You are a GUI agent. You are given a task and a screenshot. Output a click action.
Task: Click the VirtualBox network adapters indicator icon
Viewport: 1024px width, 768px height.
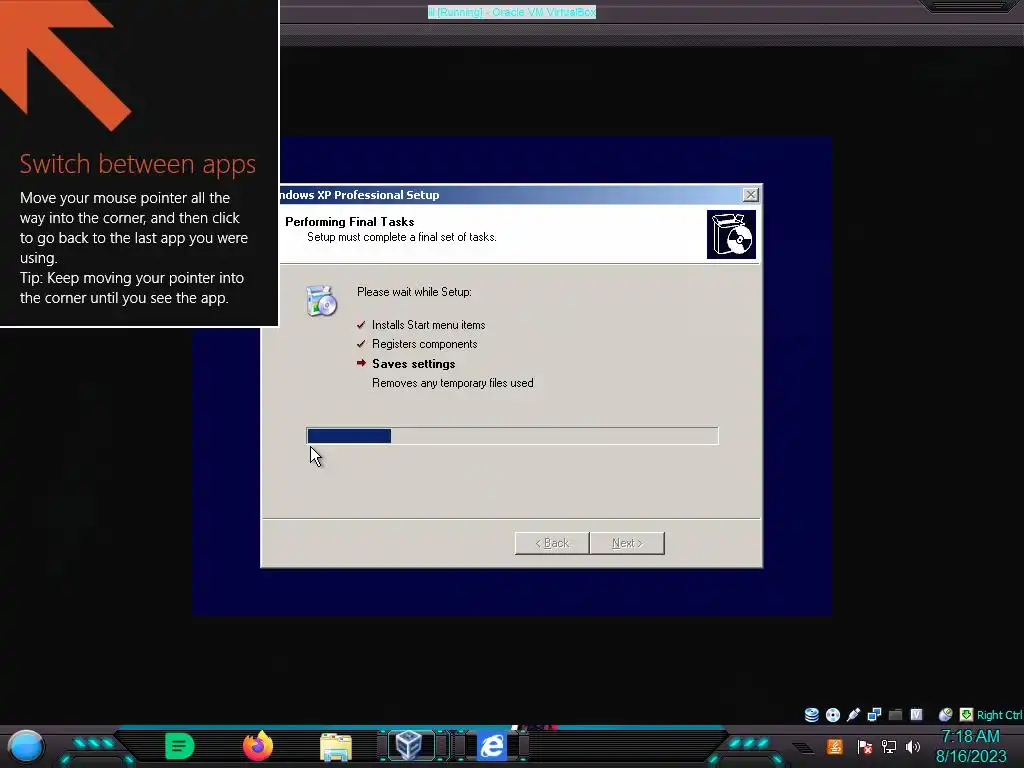pyautogui.click(x=874, y=714)
